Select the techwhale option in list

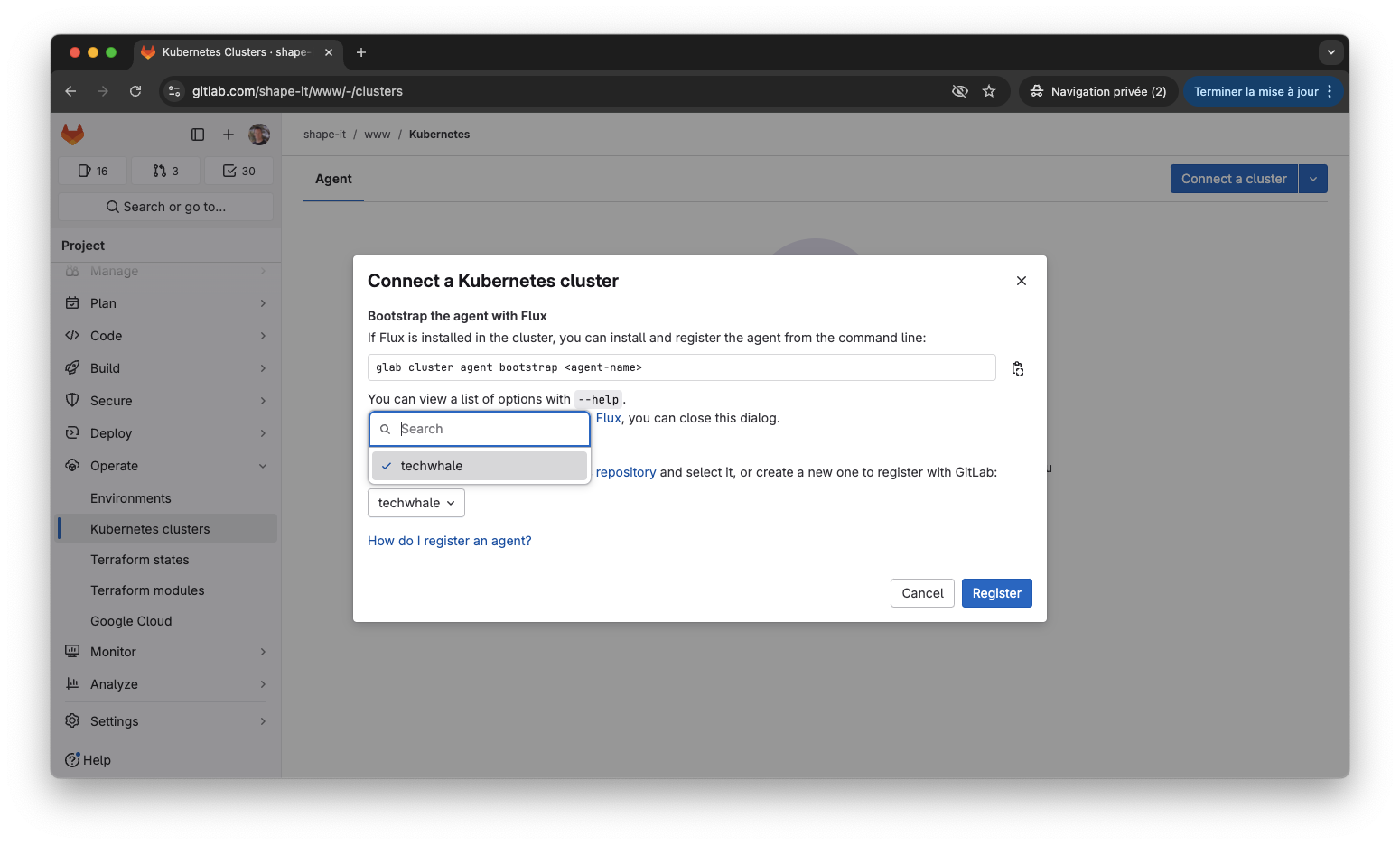pos(480,466)
